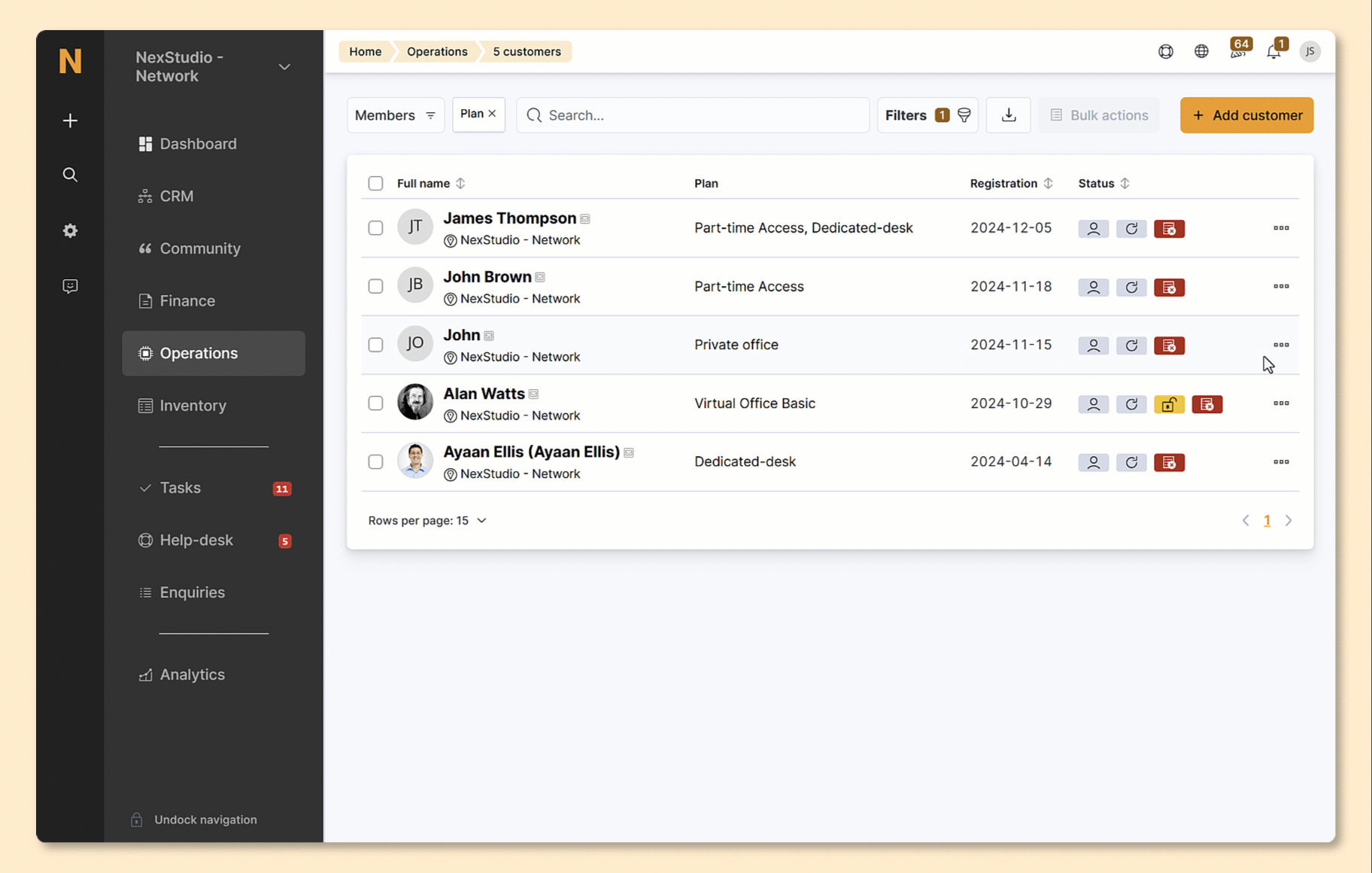
Task: Open John Brown's three-dot row menu
Action: (x=1281, y=287)
